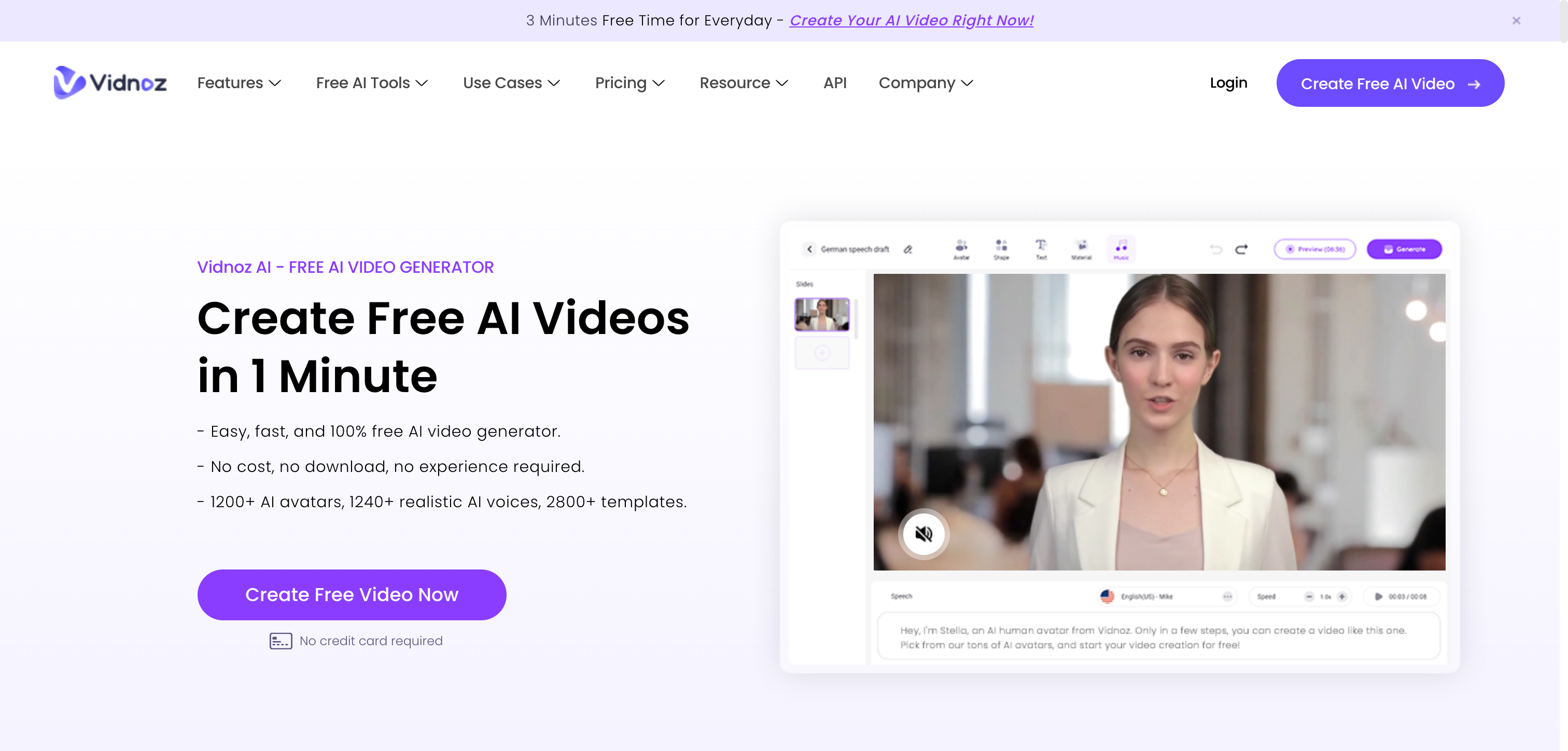Click the demo video preview of Stella
The width and height of the screenshot is (1568, 751).
[x=1159, y=422]
